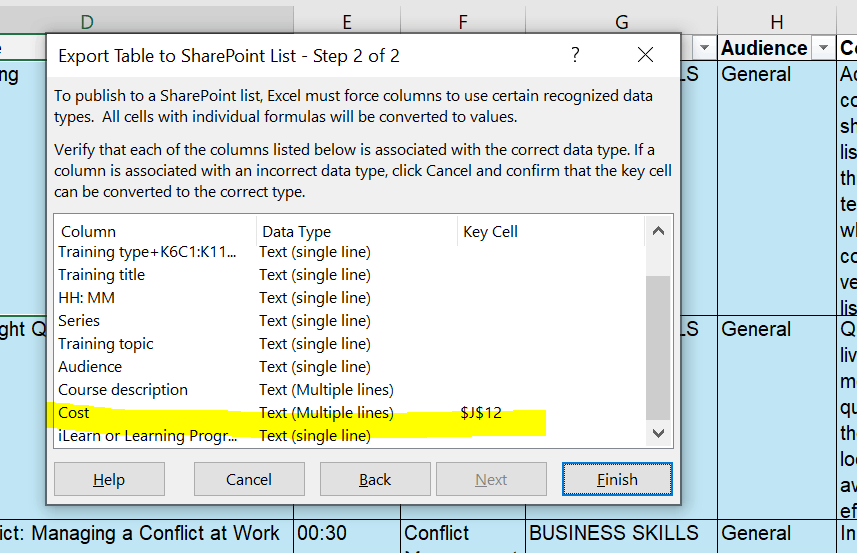Select column G header in spreadsheet

click(621, 22)
